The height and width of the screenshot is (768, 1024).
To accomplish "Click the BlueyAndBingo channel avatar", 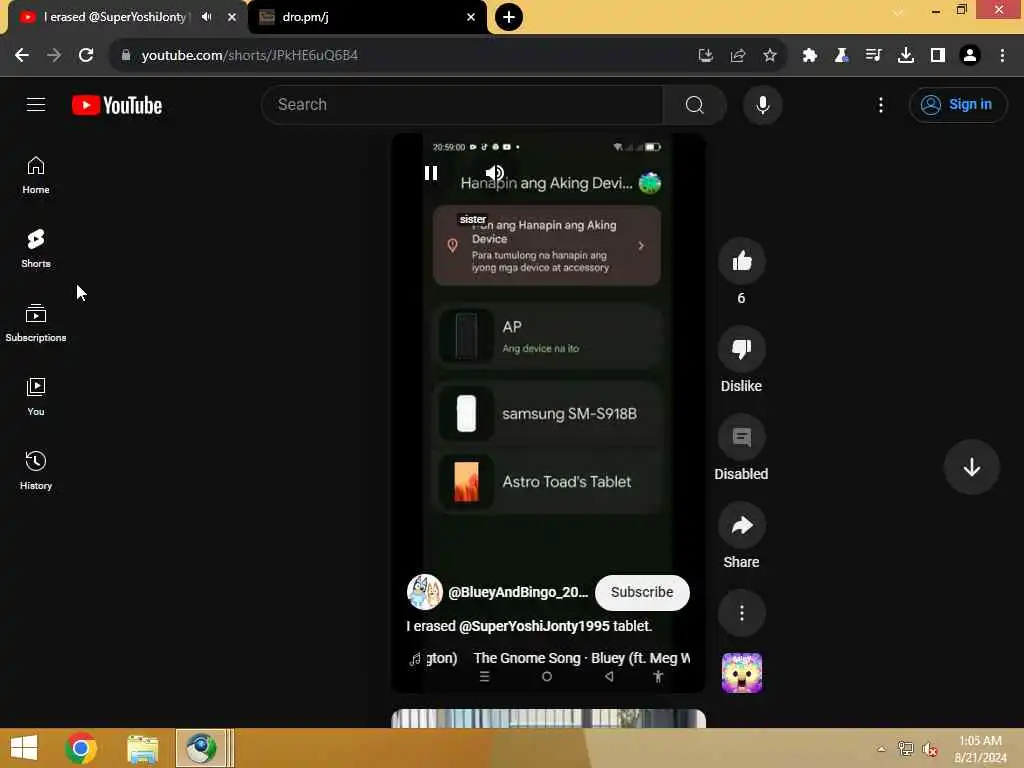I will tap(424, 592).
